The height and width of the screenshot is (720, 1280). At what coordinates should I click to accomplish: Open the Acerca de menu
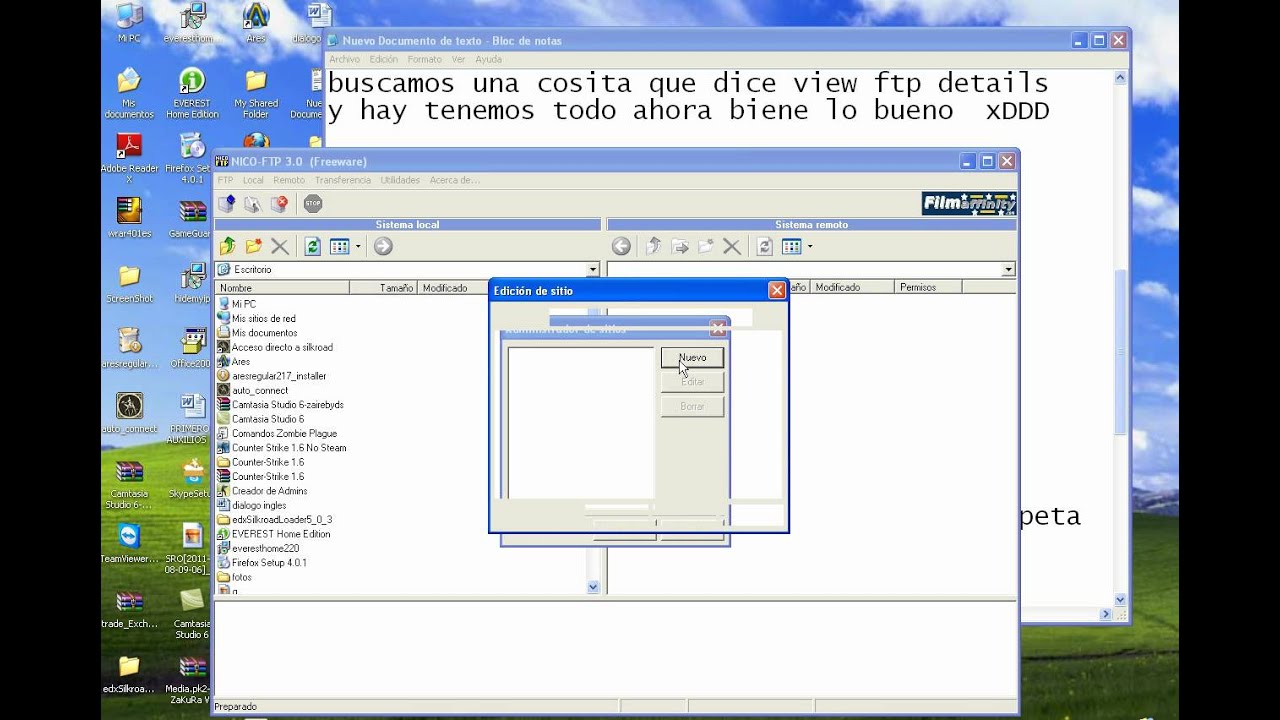(455, 180)
